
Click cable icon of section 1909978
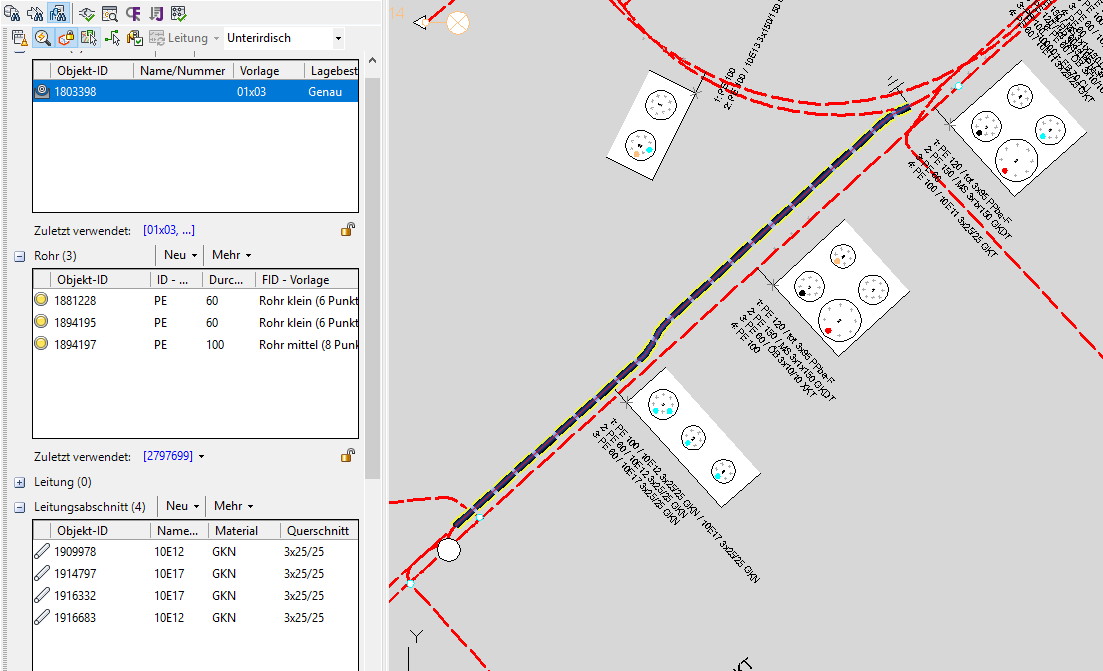click(x=42, y=551)
